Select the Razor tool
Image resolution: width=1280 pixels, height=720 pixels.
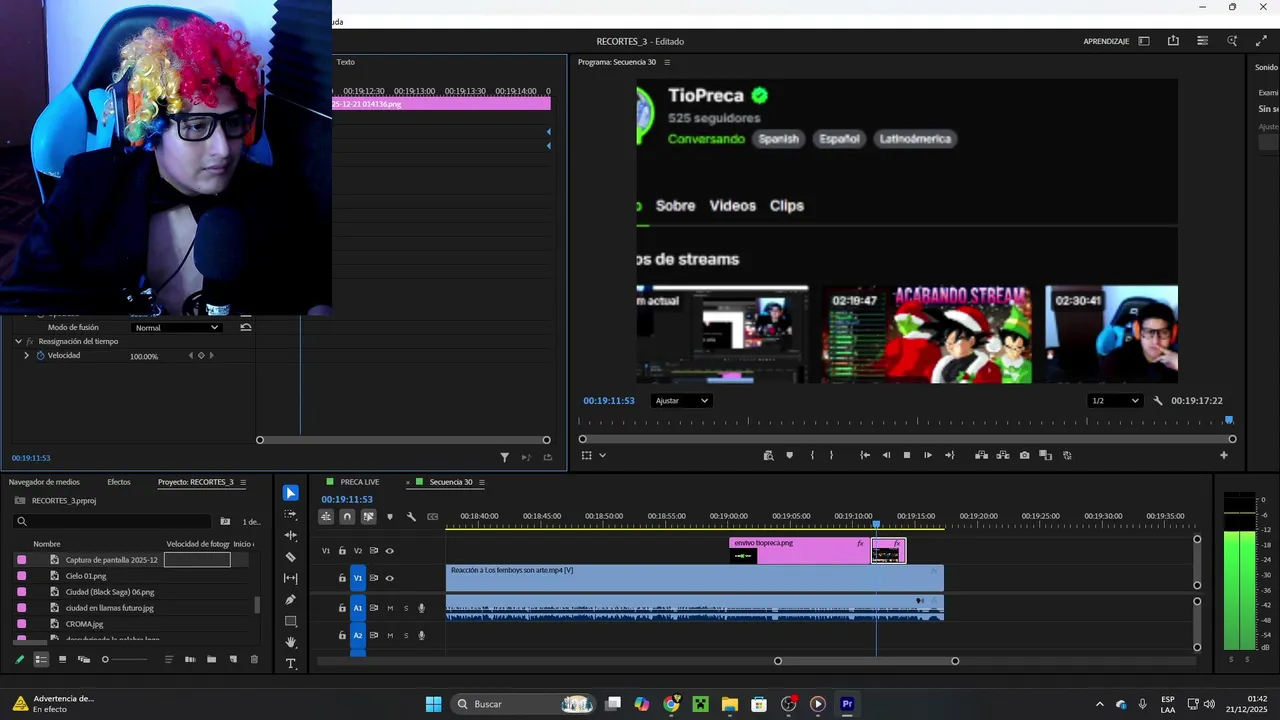pyautogui.click(x=291, y=557)
